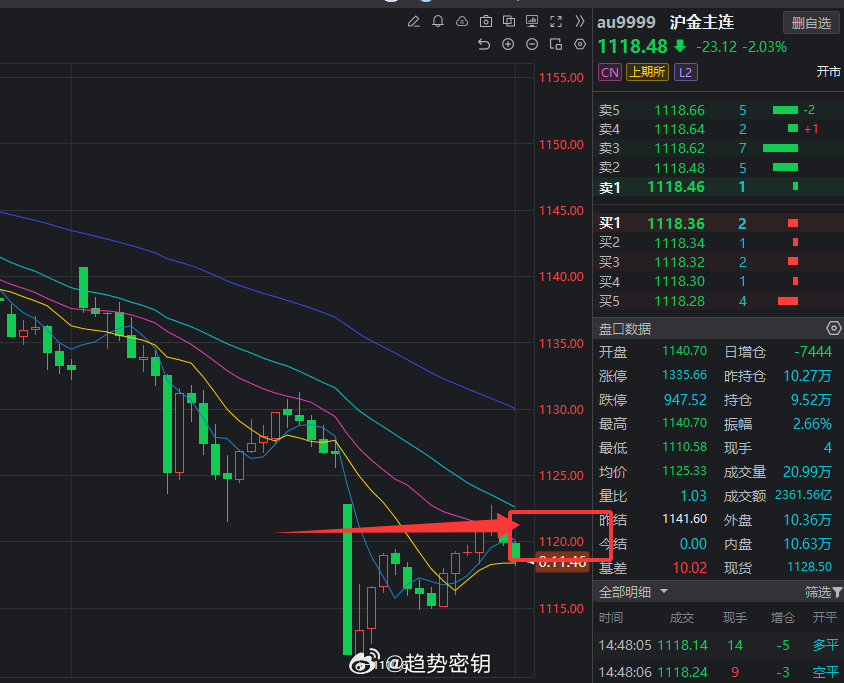Take a chart screenshot with the camera icon

click(485, 21)
